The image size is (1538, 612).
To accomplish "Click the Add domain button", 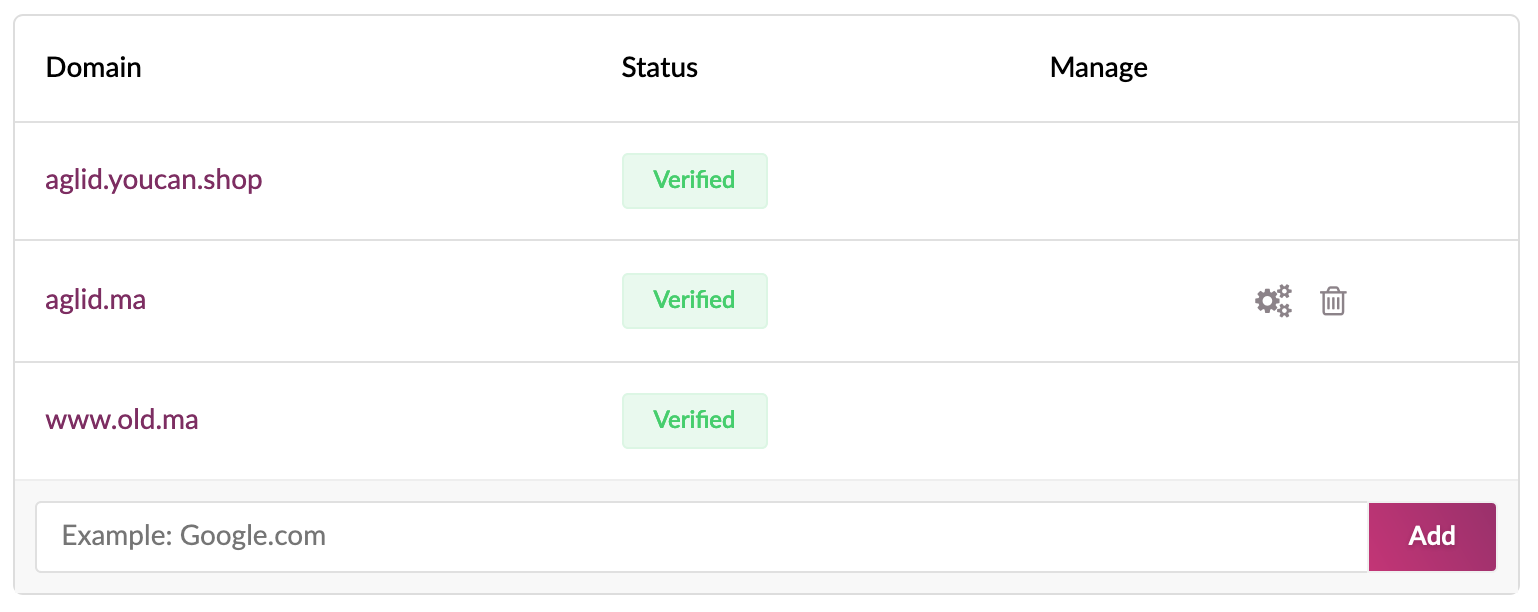I will coord(1432,537).
